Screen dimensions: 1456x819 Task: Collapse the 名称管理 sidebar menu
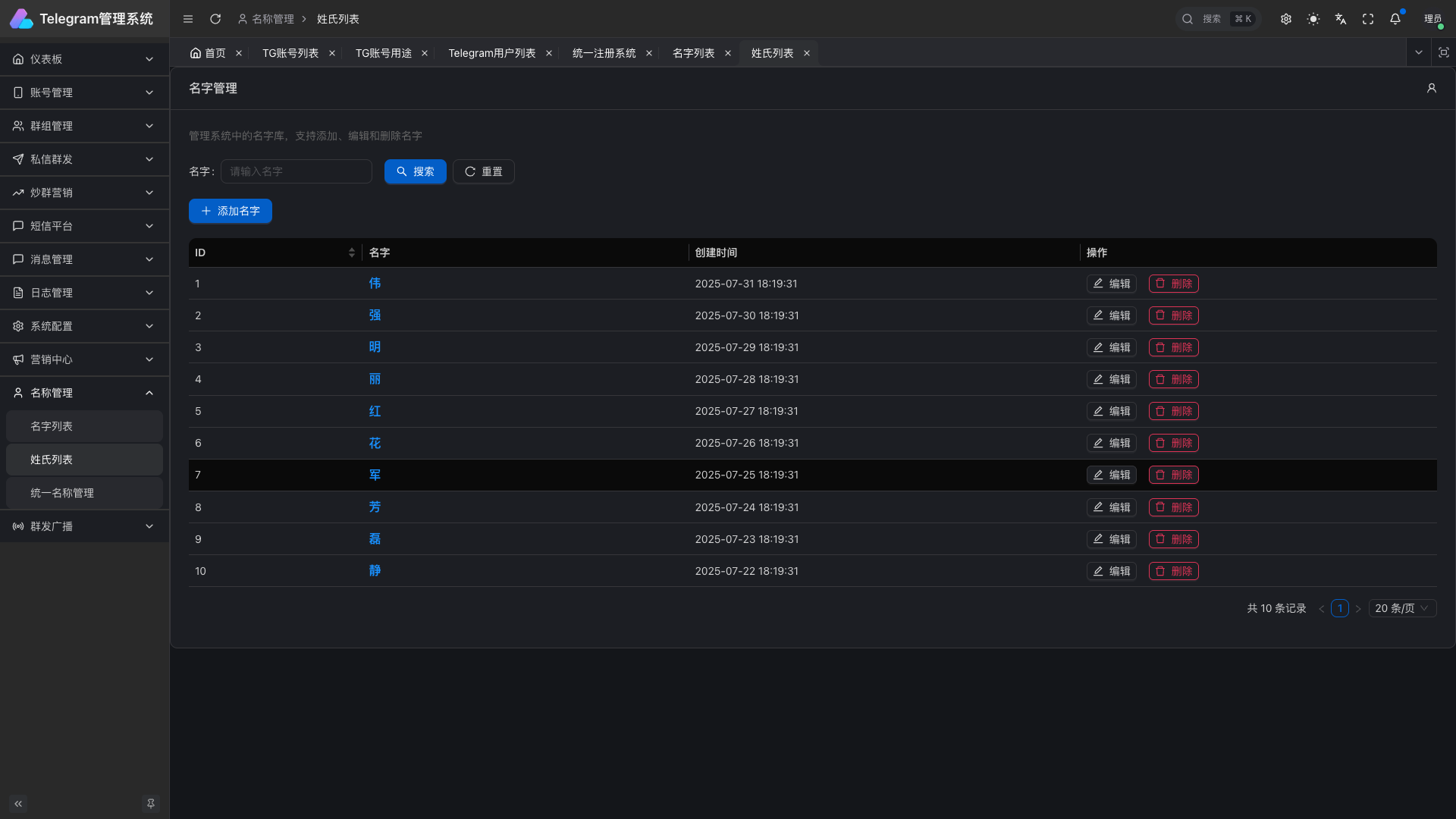[84, 393]
